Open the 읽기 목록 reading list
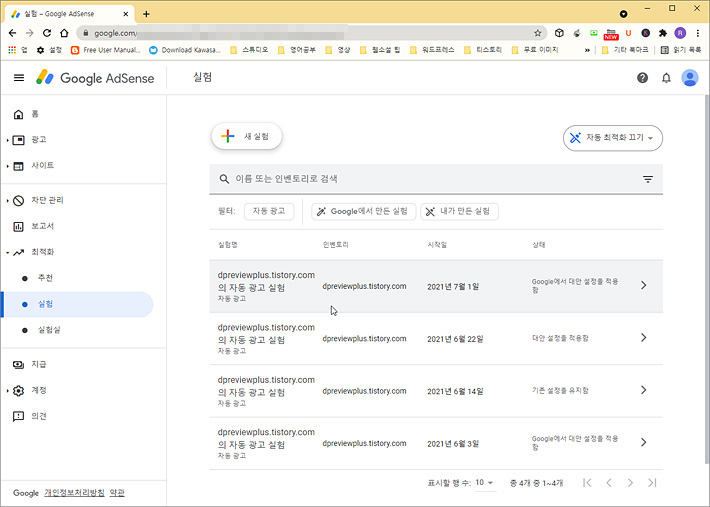Viewport: 710px width, 507px height. [x=681, y=50]
